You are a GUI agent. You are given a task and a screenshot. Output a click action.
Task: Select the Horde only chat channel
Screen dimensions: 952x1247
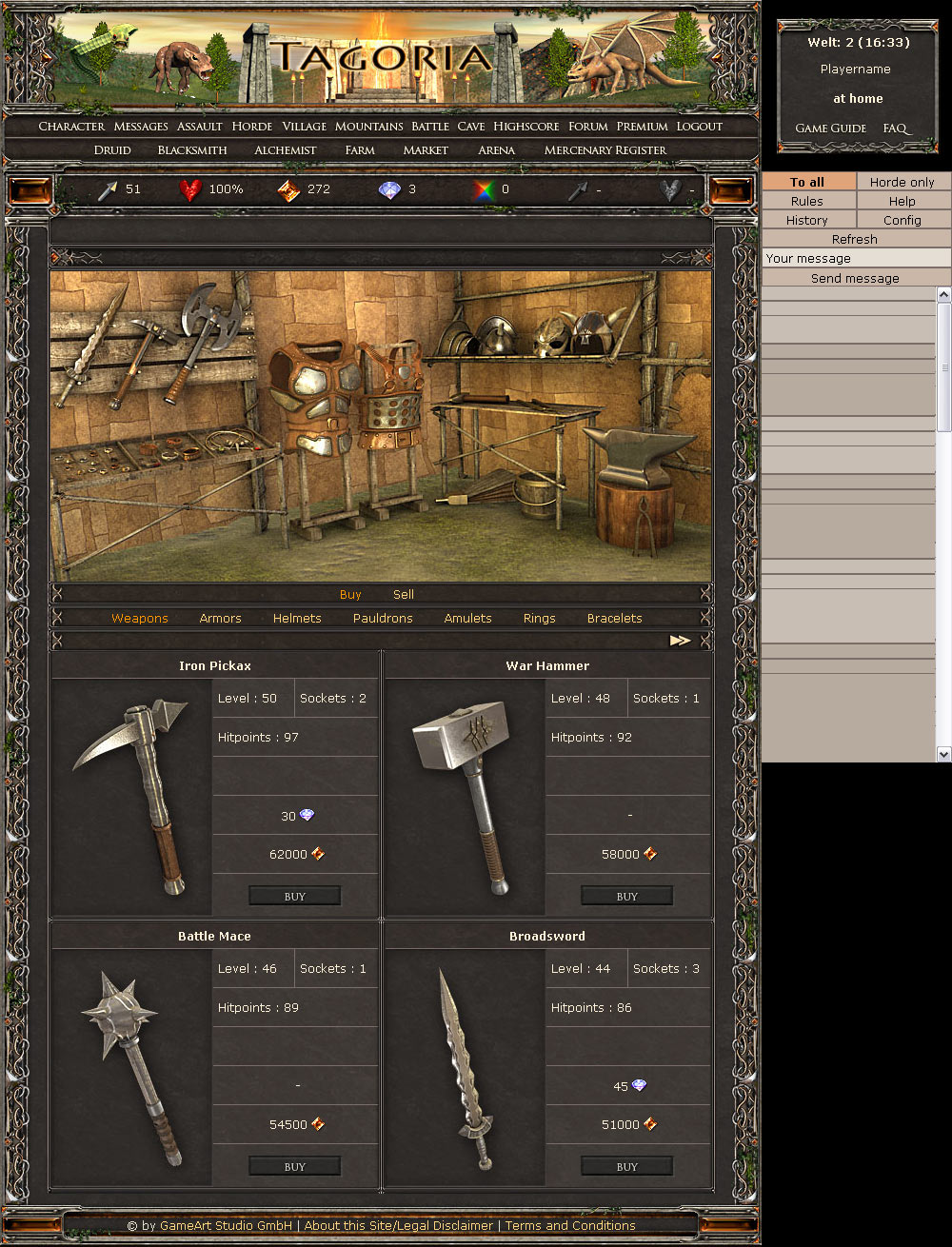pyautogui.click(x=902, y=182)
